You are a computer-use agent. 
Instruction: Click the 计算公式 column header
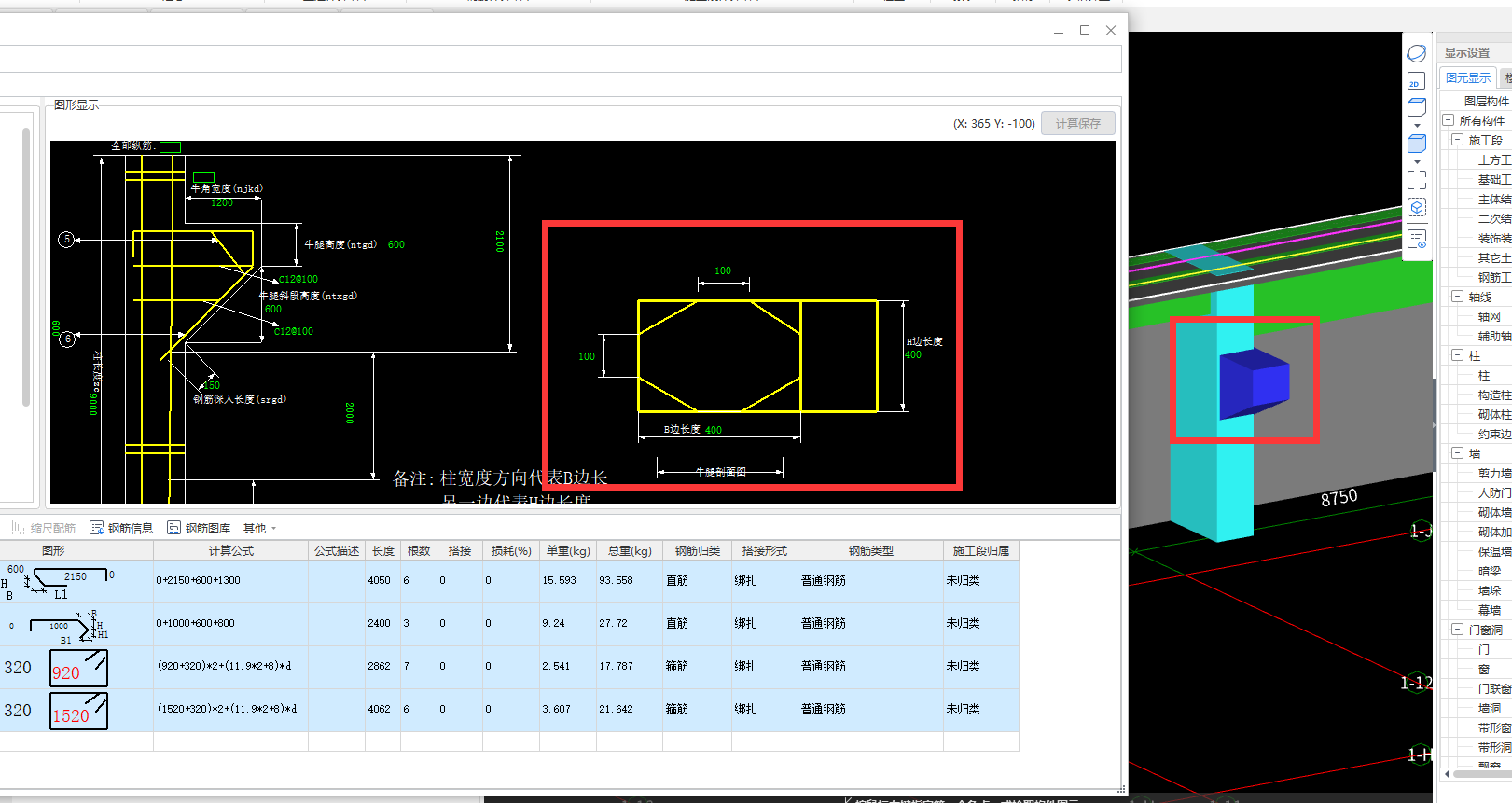click(x=230, y=551)
